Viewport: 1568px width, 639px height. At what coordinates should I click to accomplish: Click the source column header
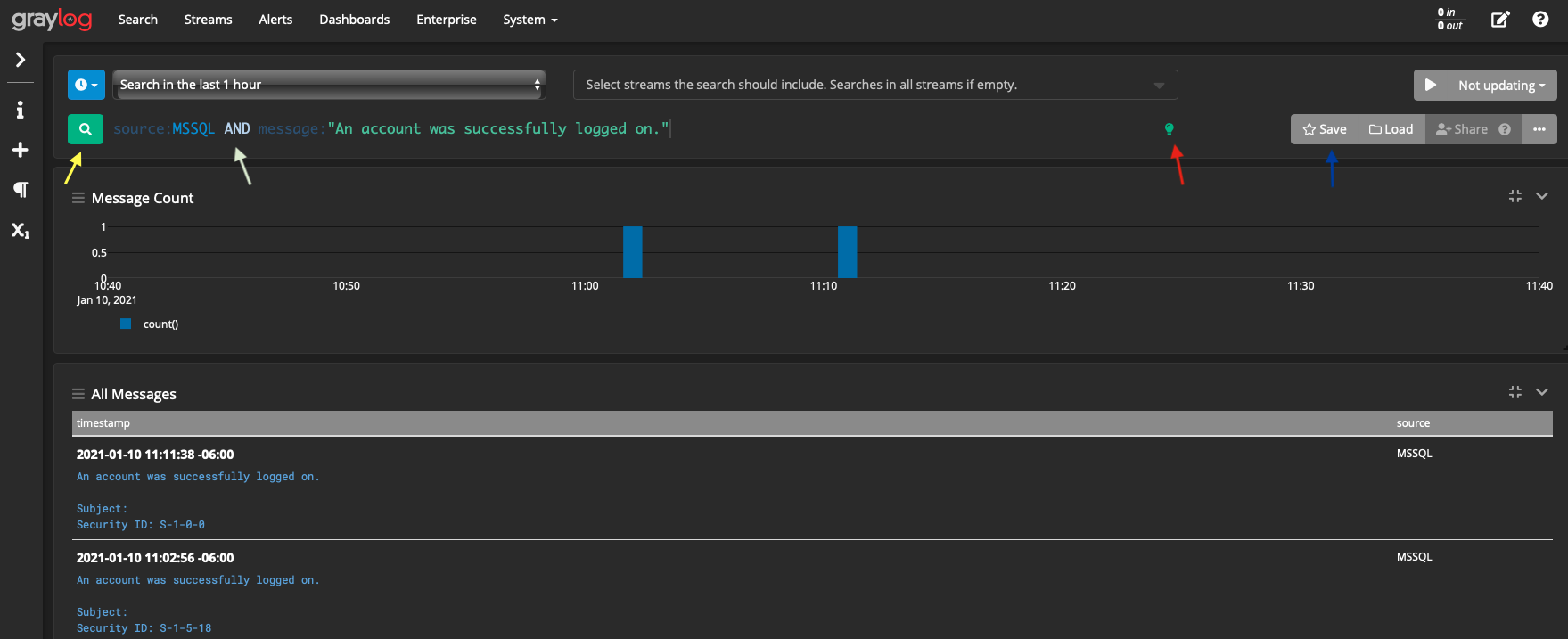(1413, 423)
